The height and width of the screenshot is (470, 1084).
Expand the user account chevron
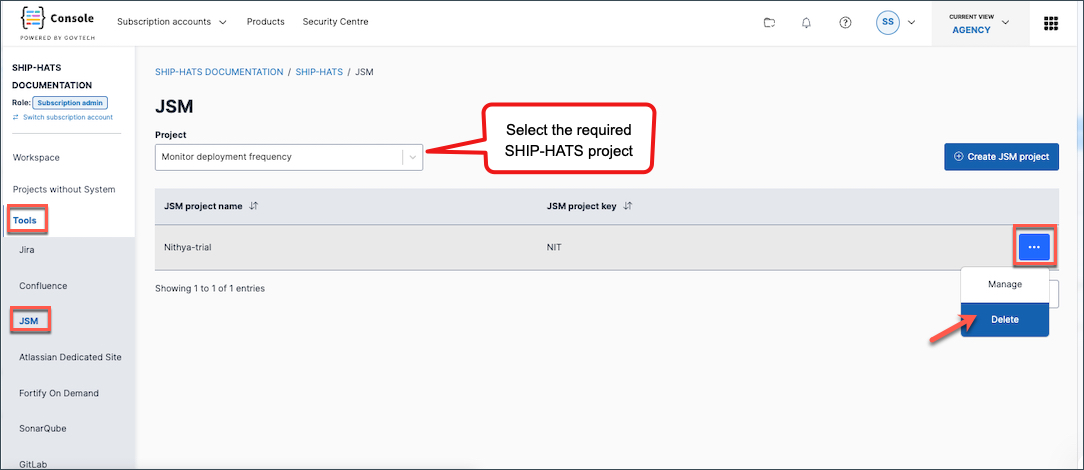(x=911, y=22)
